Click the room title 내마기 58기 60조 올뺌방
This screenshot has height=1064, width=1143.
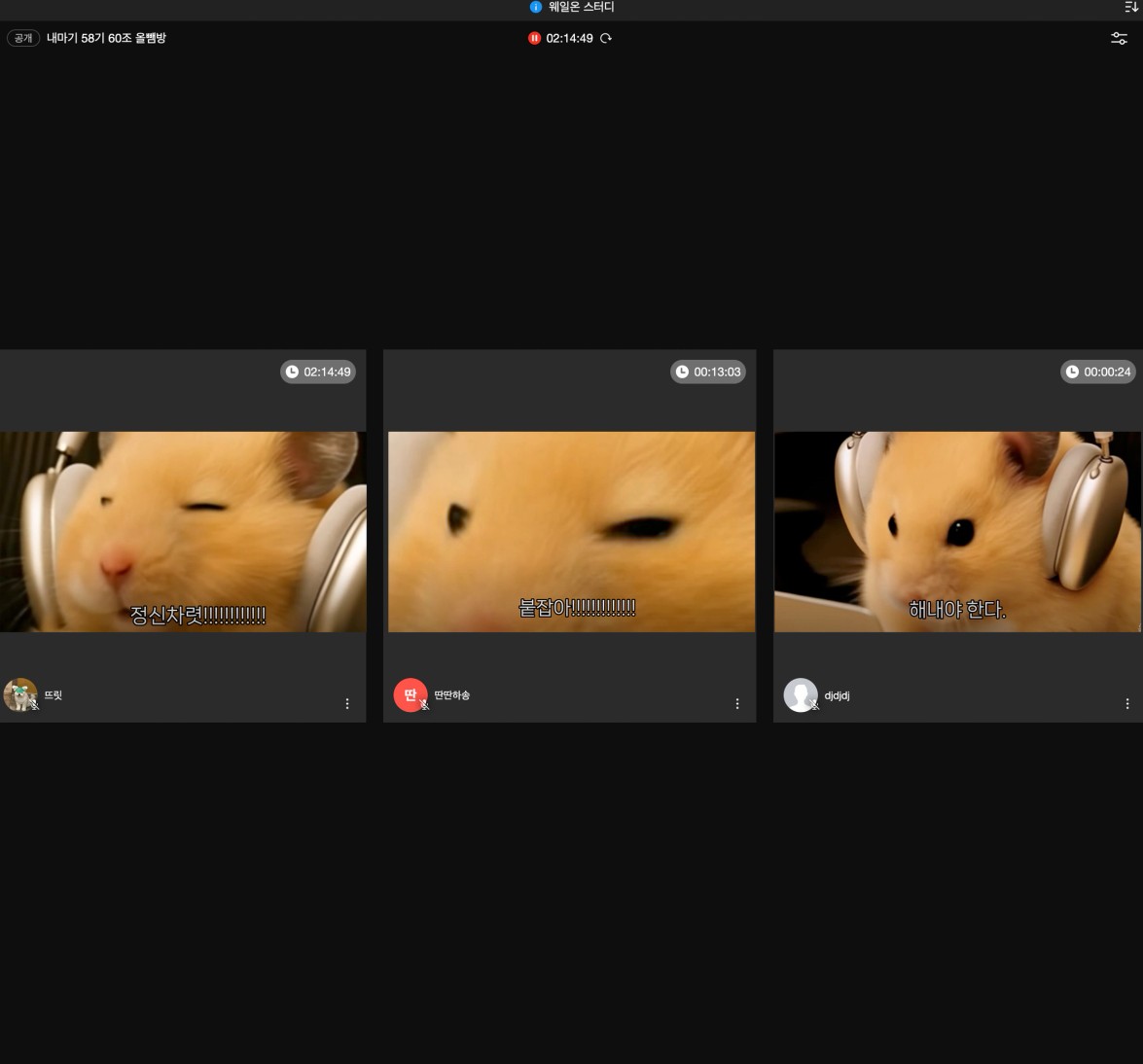click(106, 38)
